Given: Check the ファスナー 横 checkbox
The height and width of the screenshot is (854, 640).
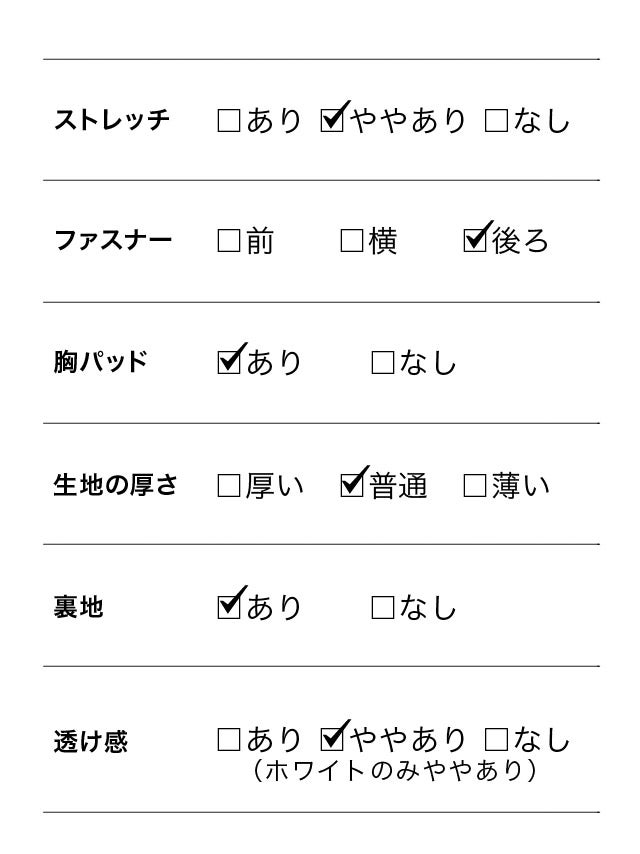Looking at the screenshot, I should coord(351,242).
